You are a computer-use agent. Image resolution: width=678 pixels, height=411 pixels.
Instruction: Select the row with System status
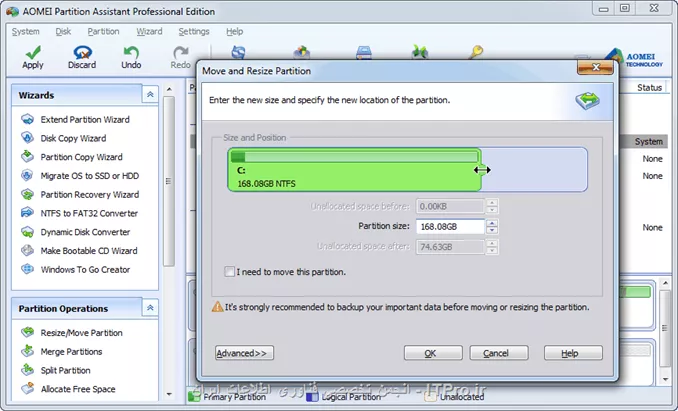tap(644, 141)
